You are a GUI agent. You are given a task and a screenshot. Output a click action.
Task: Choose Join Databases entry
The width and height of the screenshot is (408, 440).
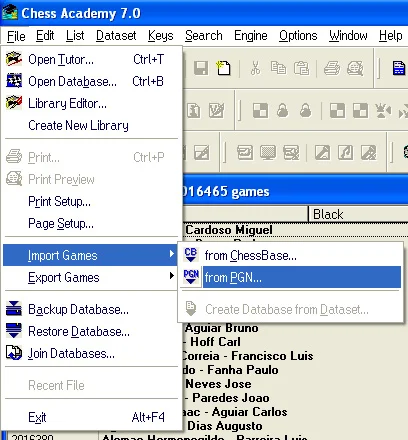[91, 353]
